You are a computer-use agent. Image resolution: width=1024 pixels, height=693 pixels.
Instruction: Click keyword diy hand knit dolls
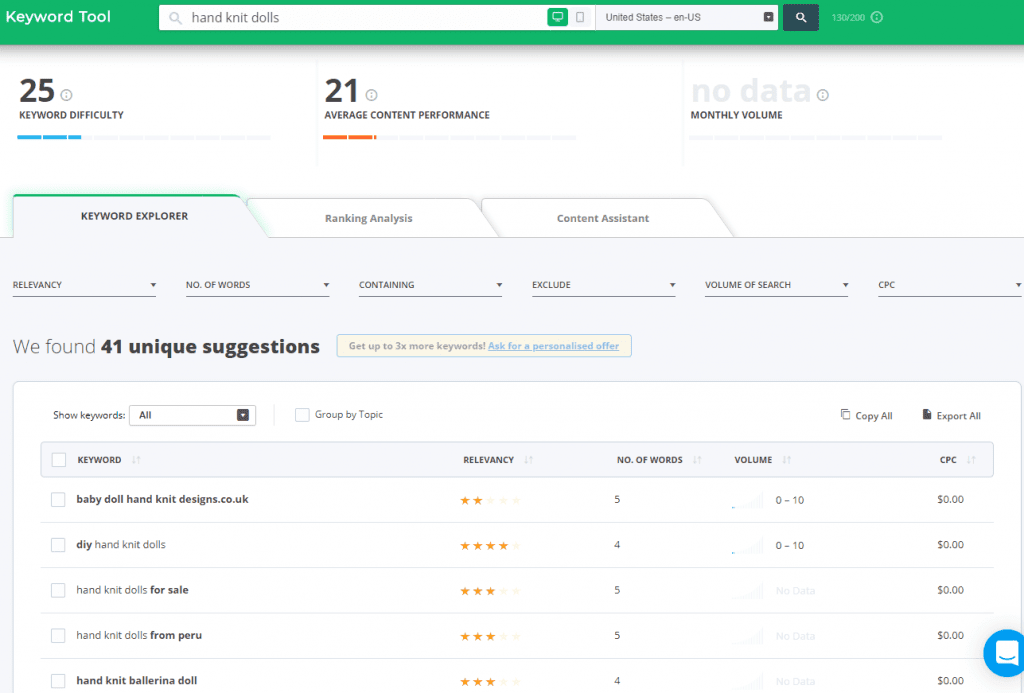click(x=121, y=545)
